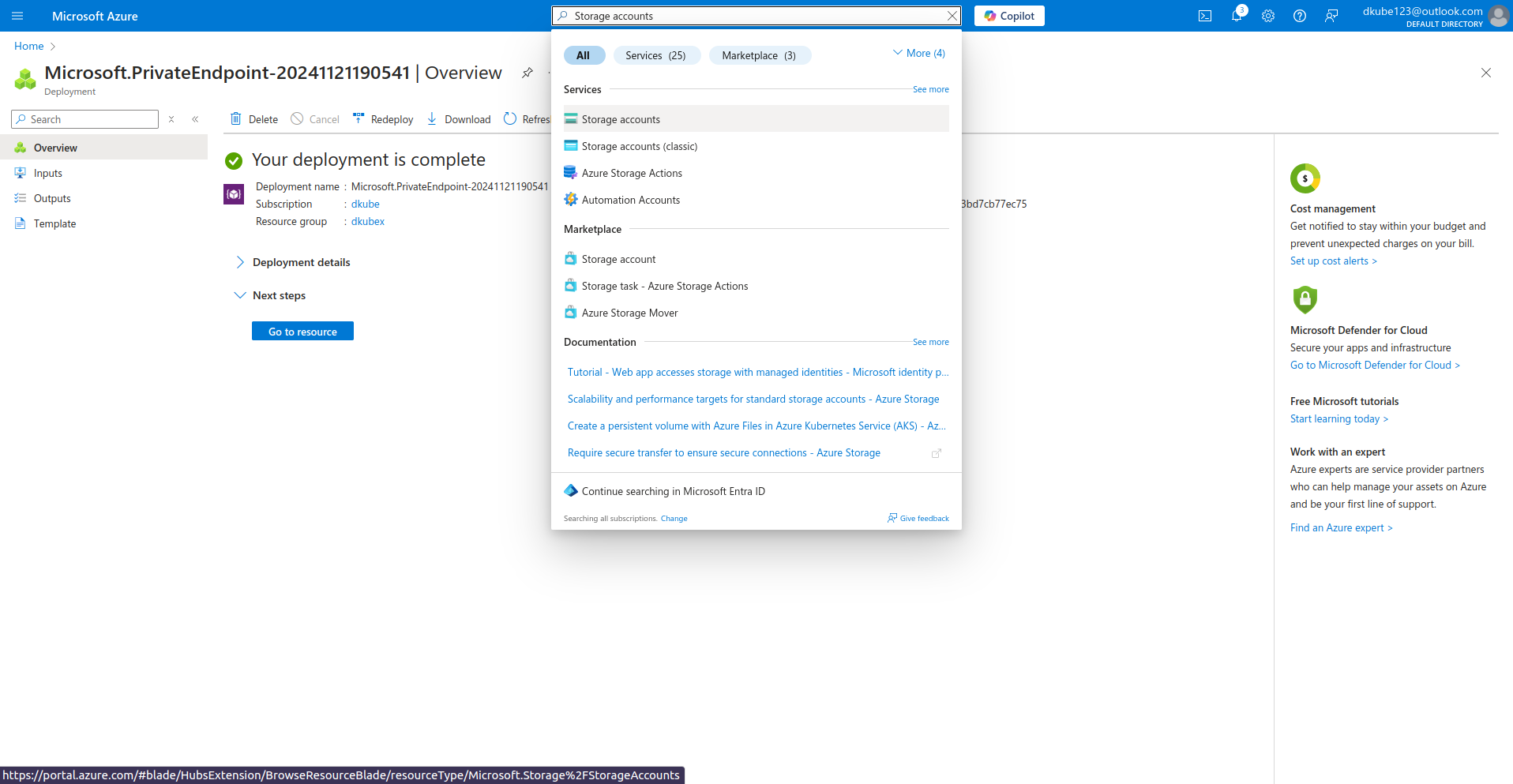Click the help question mark icon

click(1300, 16)
